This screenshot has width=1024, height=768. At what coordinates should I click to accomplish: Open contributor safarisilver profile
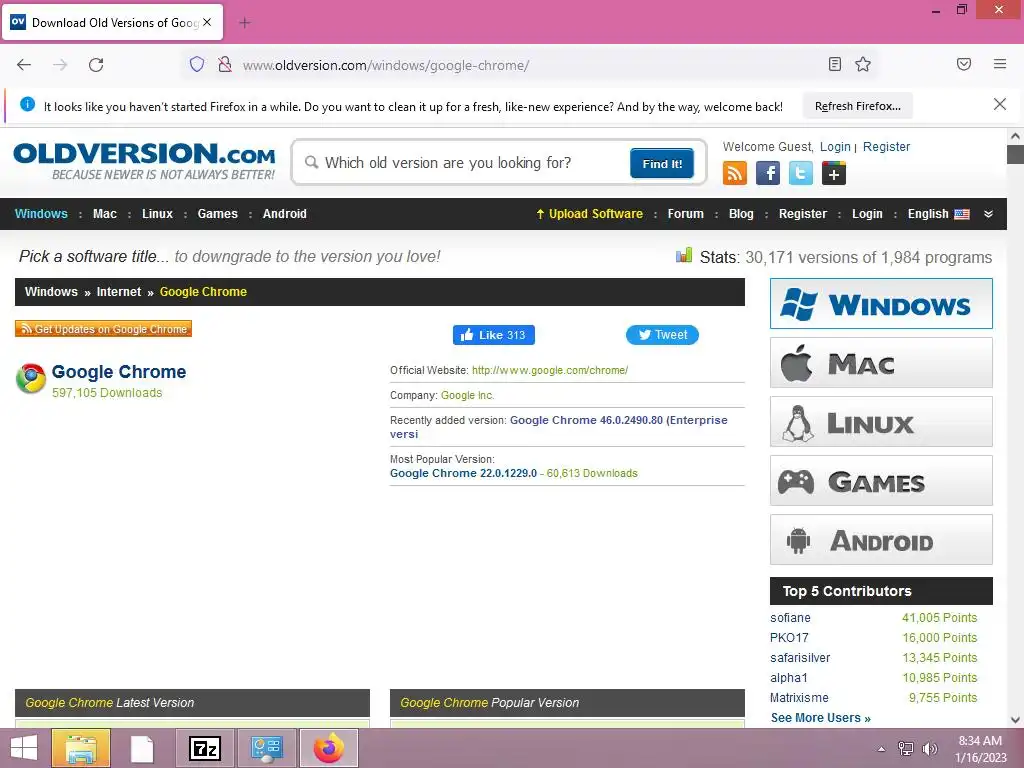(800, 658)
